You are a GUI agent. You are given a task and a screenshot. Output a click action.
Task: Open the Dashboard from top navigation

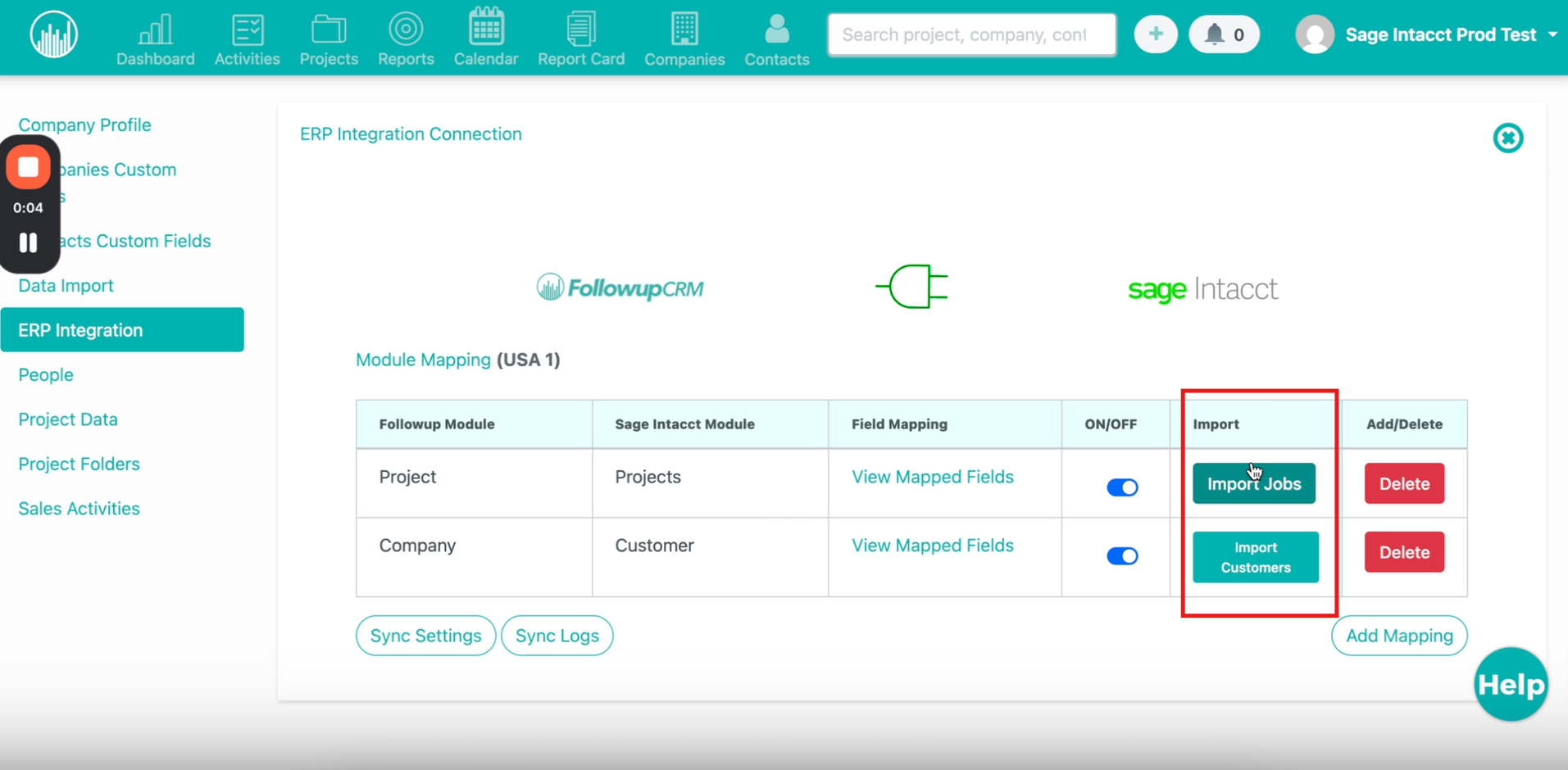coord(155,38)
